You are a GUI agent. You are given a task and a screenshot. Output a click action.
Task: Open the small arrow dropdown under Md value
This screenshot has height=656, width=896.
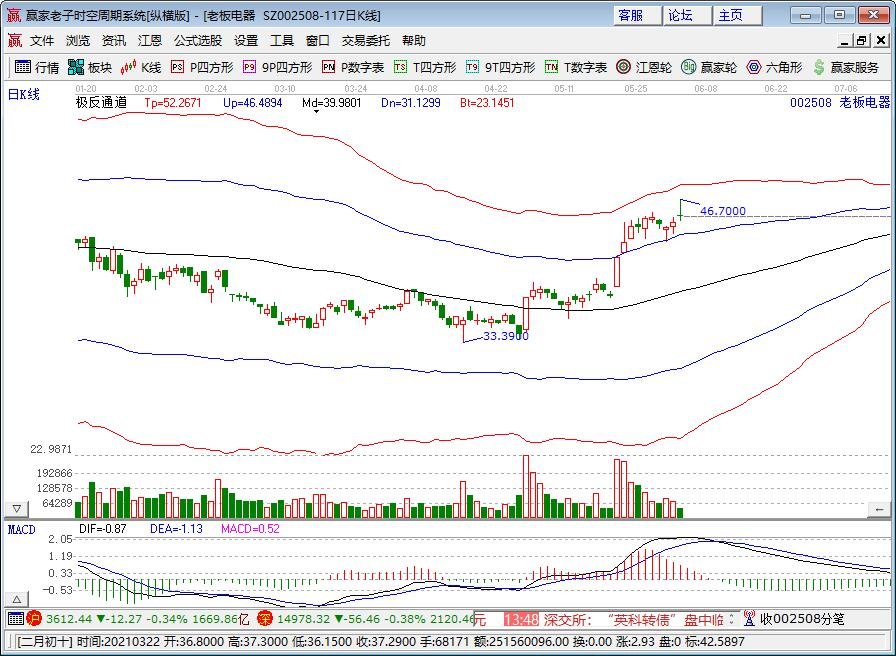pyautogui.click(x=316, y=112)
